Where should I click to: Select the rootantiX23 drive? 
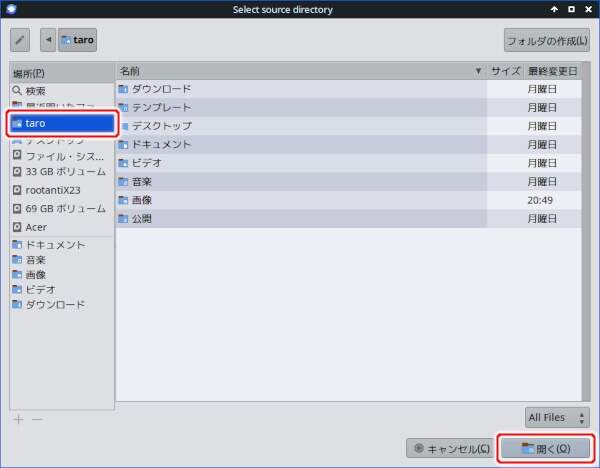[x=62, y=190]
